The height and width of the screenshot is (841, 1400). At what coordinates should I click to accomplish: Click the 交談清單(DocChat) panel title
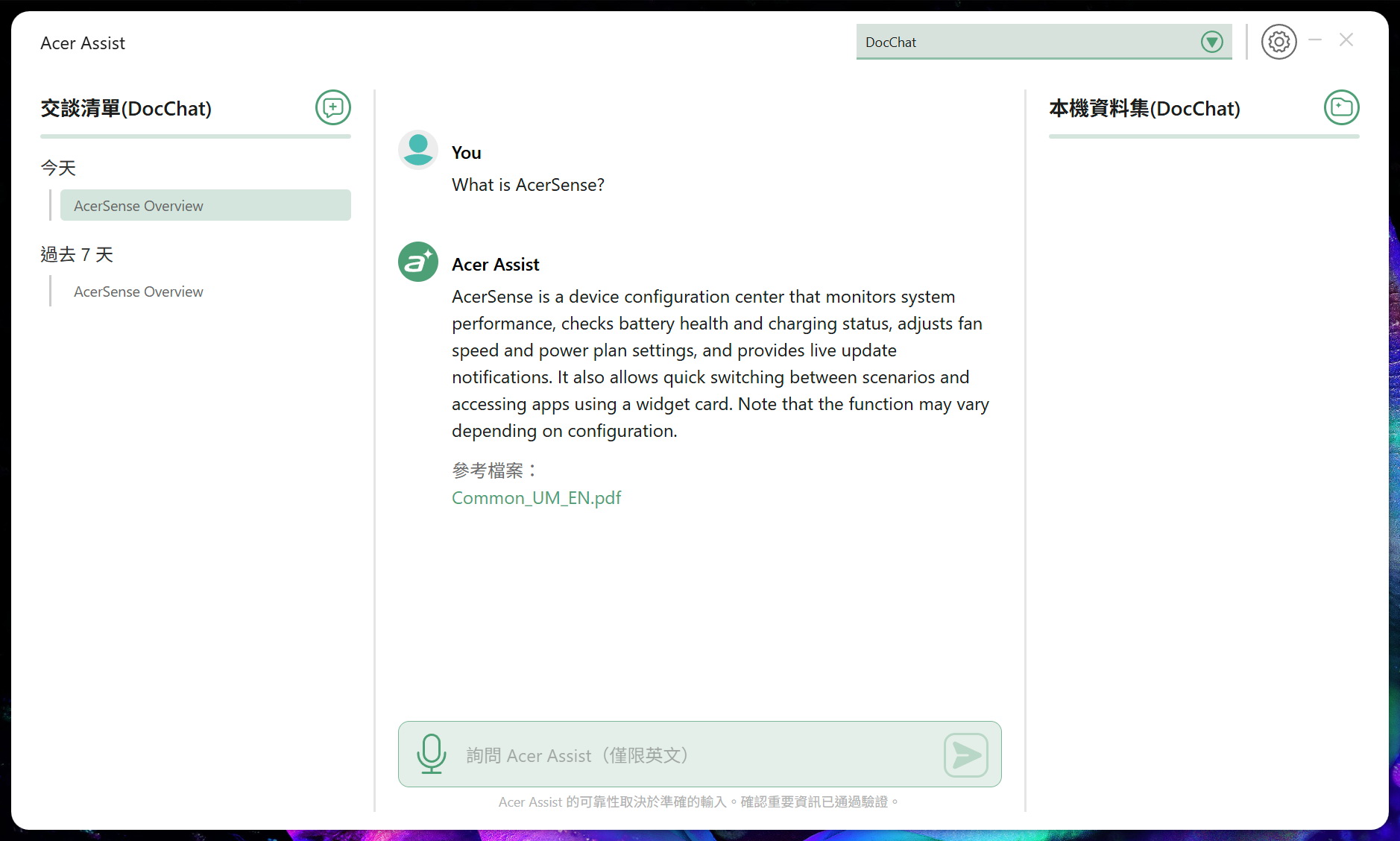click(x=126, y=109)
